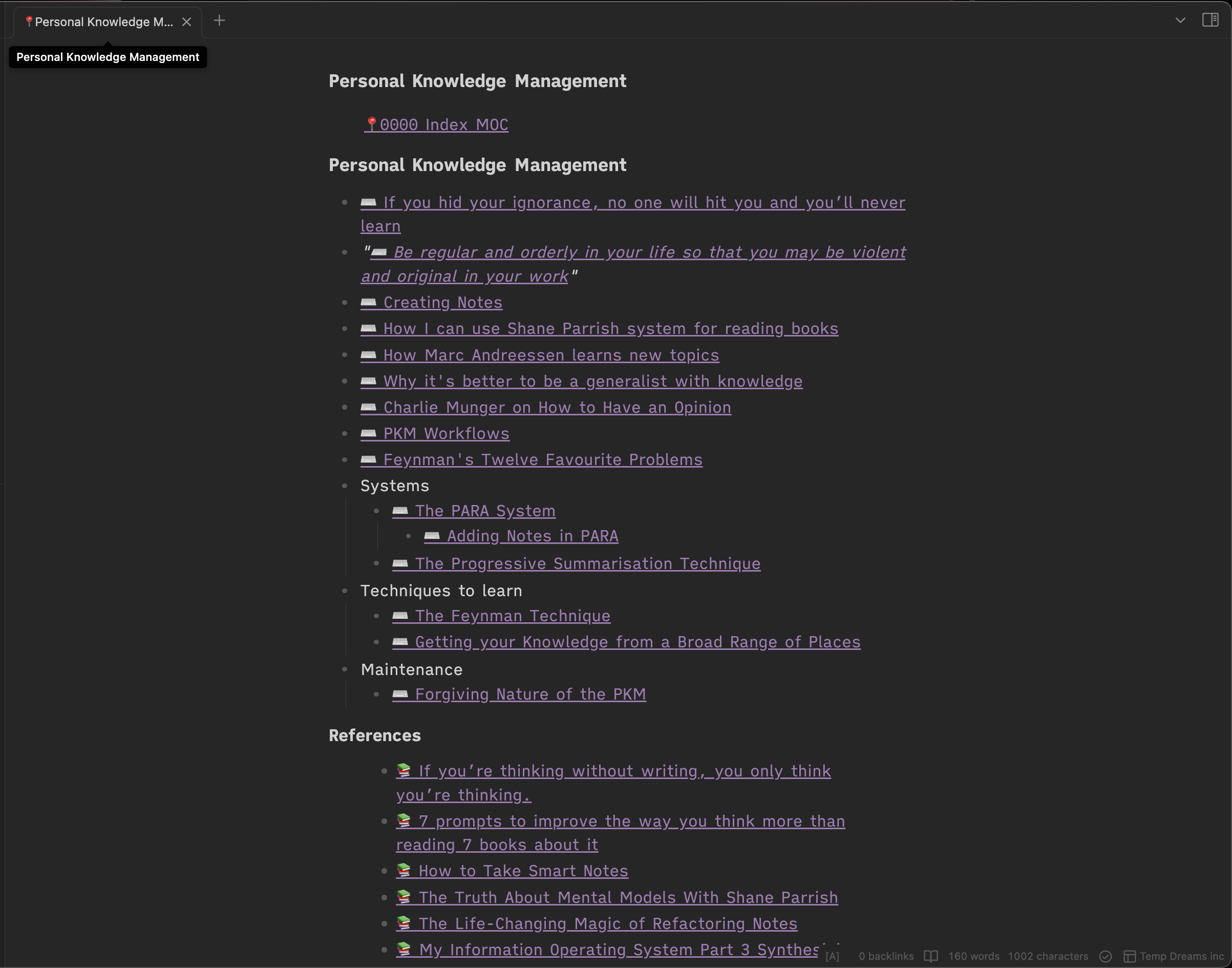Open the tab list dropdown chevron
The height and width of the screenshot is (968, 1232).
(1180, 20)
